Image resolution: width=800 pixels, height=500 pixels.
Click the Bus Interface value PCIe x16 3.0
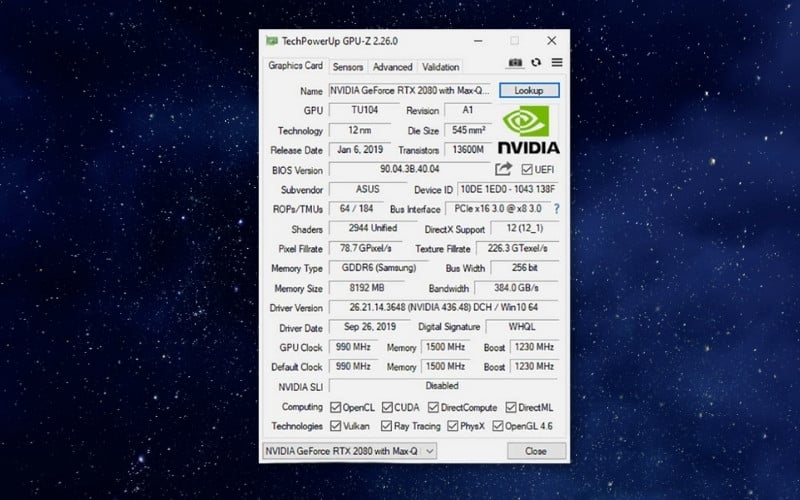click(498, 209)
